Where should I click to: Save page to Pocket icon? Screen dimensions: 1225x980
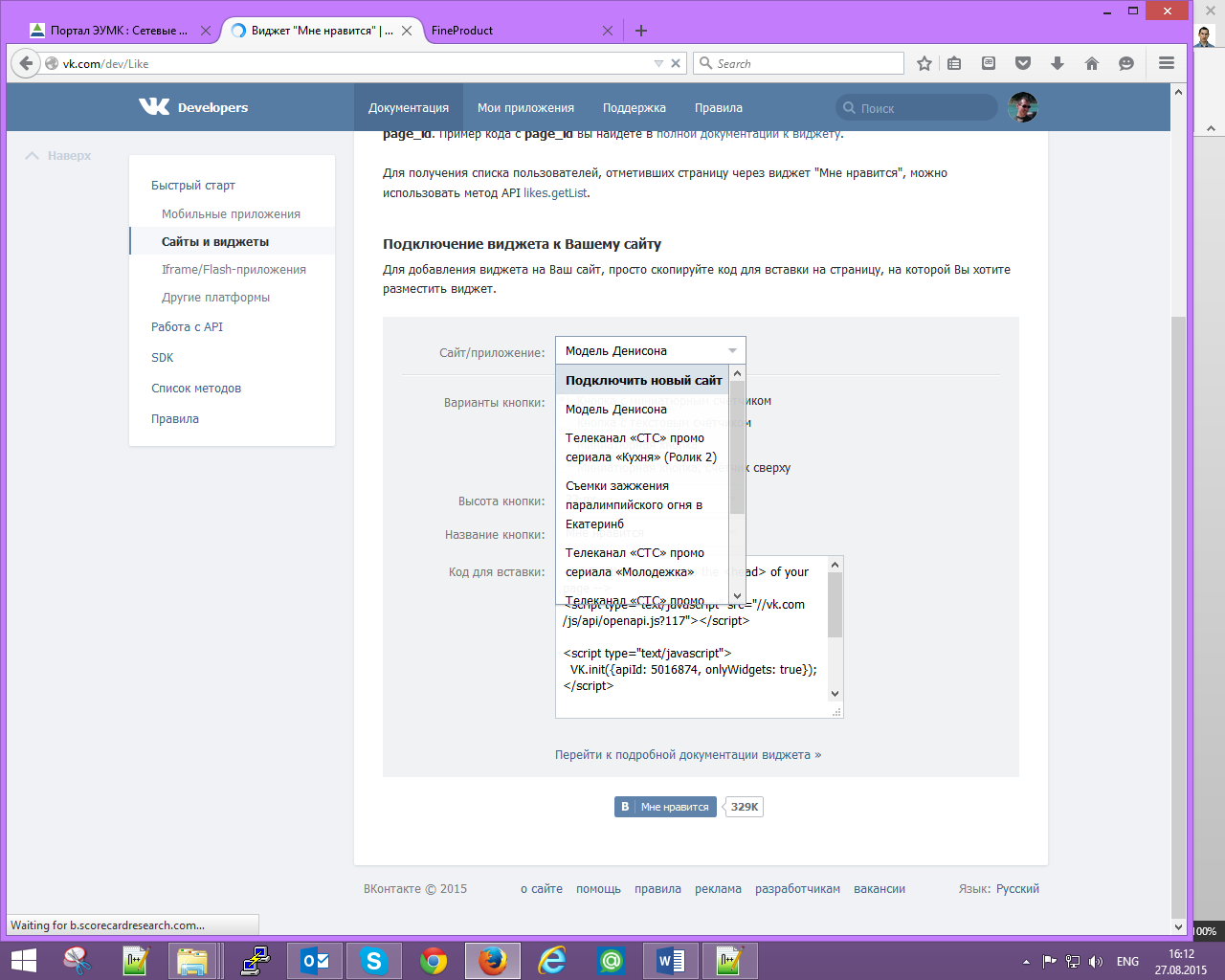tap(1023, 63)
